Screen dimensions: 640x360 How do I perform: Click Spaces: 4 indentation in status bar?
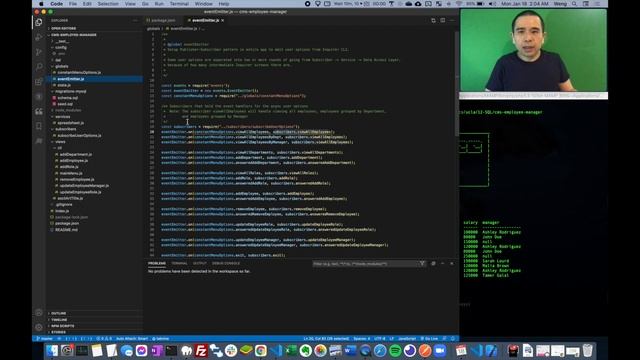point(362,339)
